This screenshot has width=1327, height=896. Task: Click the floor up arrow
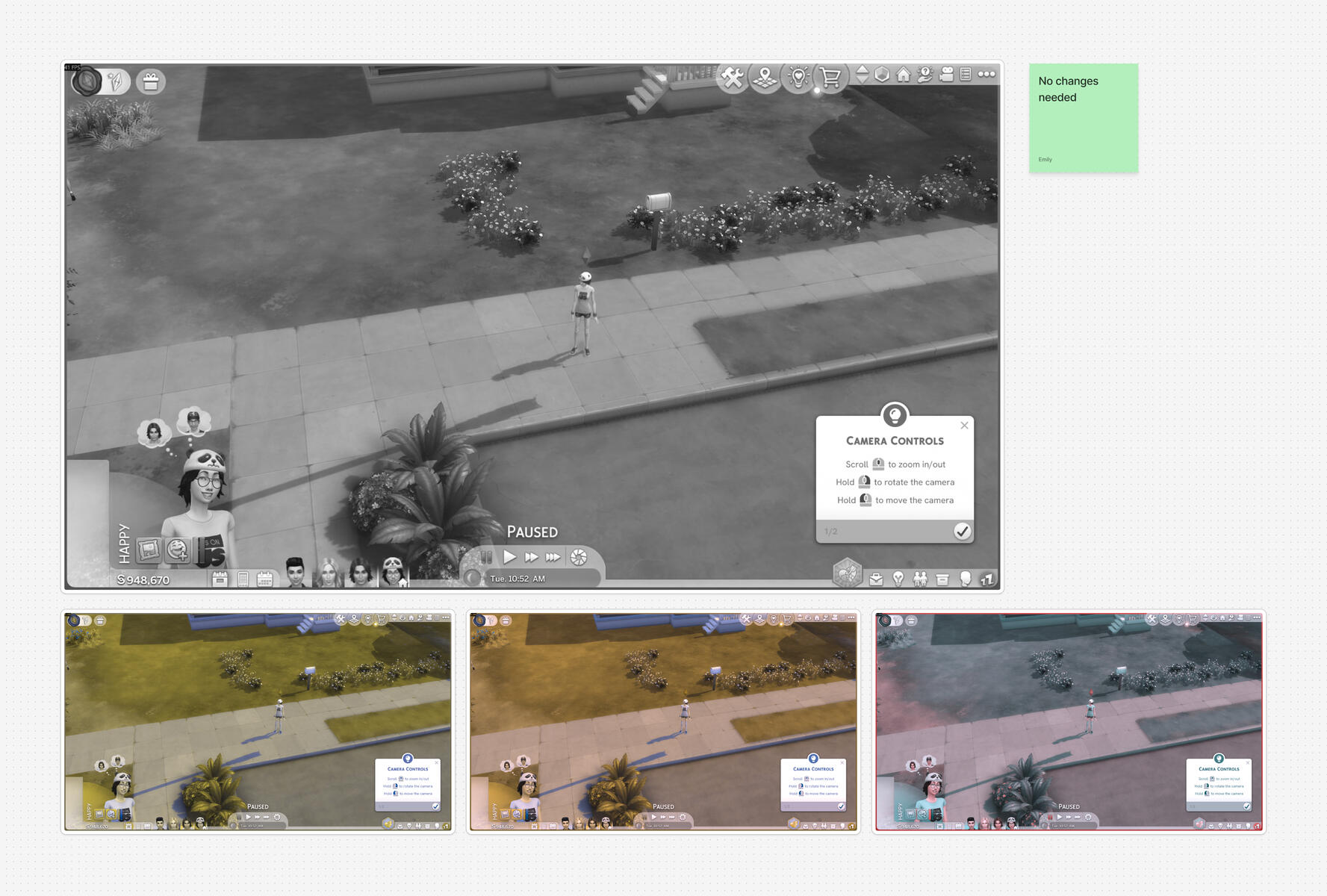862,69
